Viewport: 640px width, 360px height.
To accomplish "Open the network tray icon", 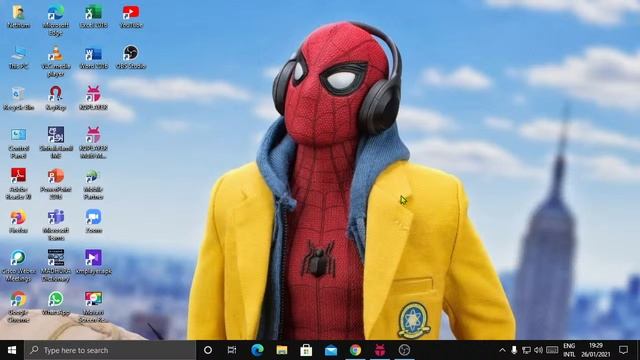I will (527, 350).
